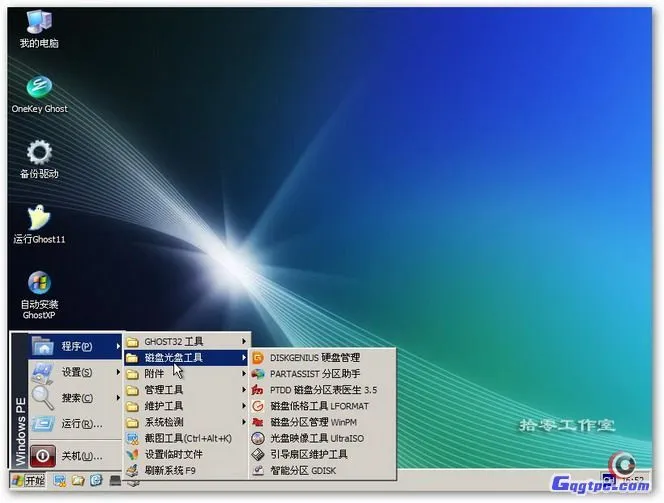This screenshot has height=503, width=664.
Task: Click the 开始 start button
Action: click(x=28, y=481)
